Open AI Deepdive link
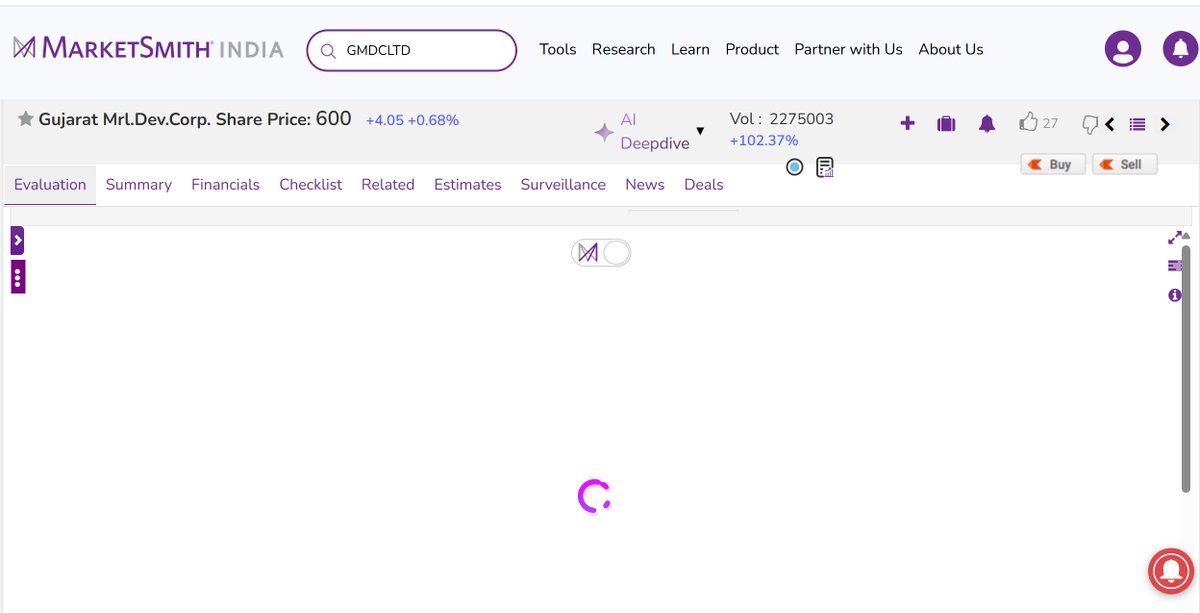Image resolution: width=1200 pixels, height=613 pixels. (655, 132)
